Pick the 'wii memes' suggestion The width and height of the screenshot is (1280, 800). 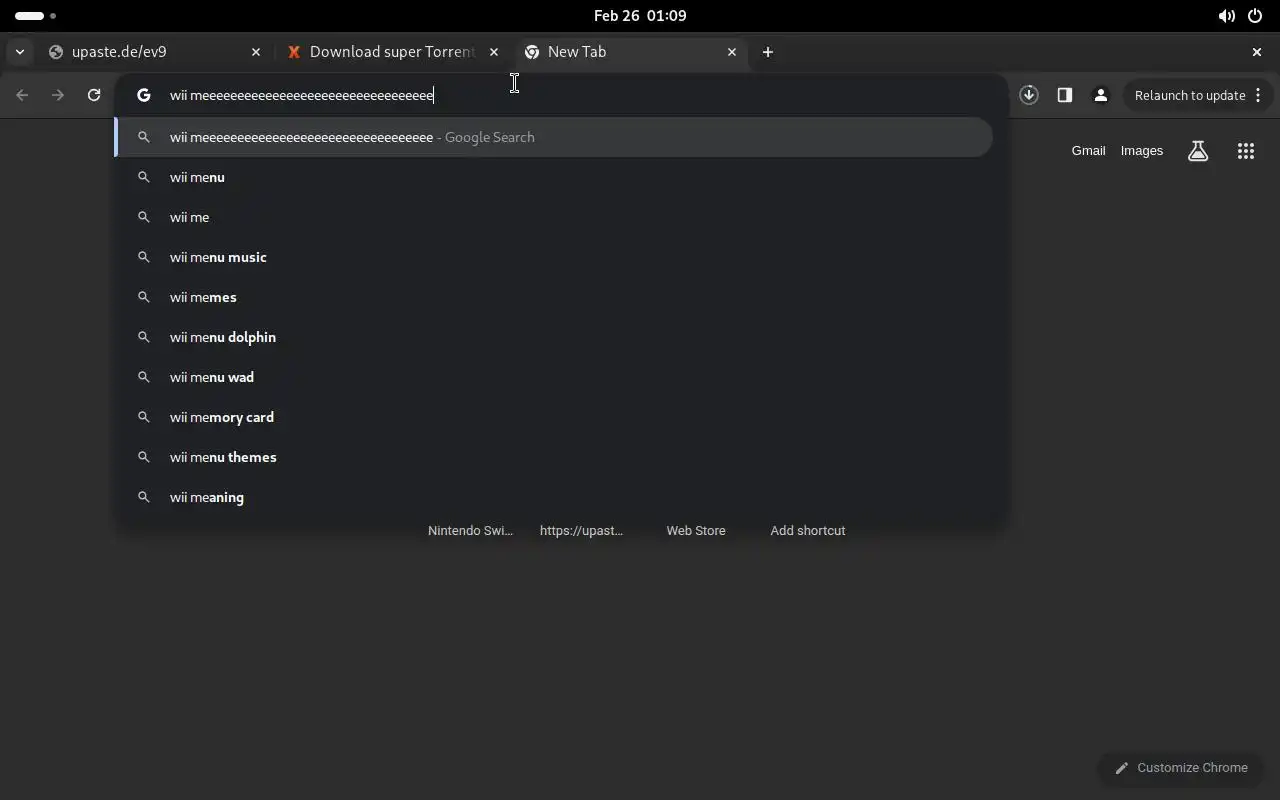[555, 297]
